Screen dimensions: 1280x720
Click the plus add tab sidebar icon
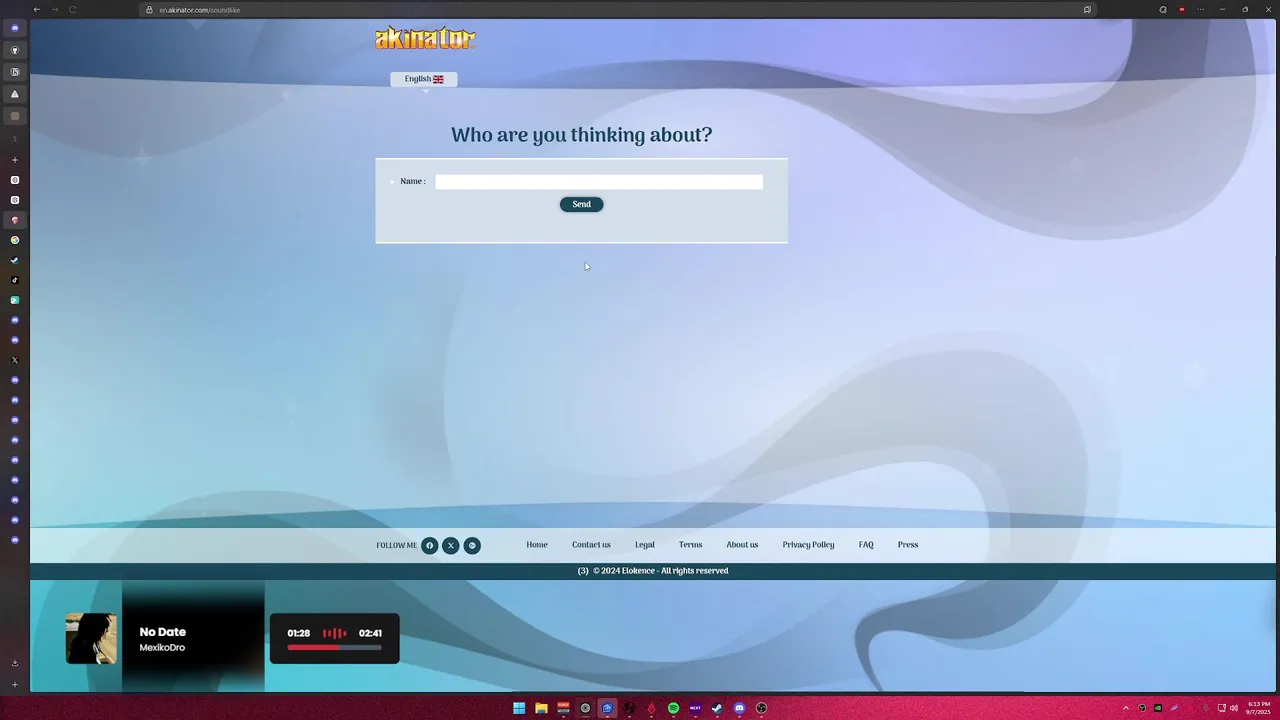point(15,160)
